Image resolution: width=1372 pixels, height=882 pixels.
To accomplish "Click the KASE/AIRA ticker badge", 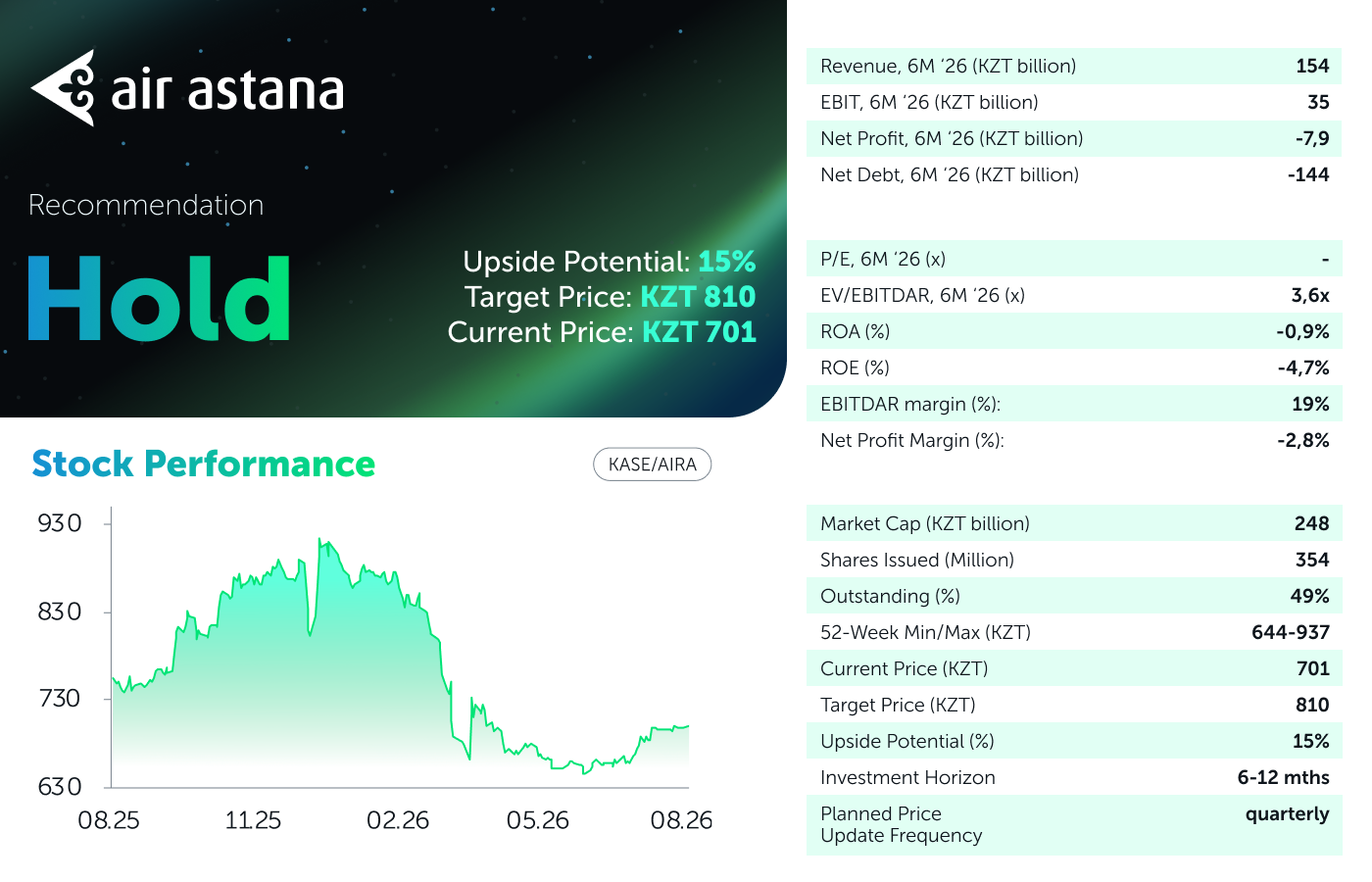I will [x=652, y=465].
